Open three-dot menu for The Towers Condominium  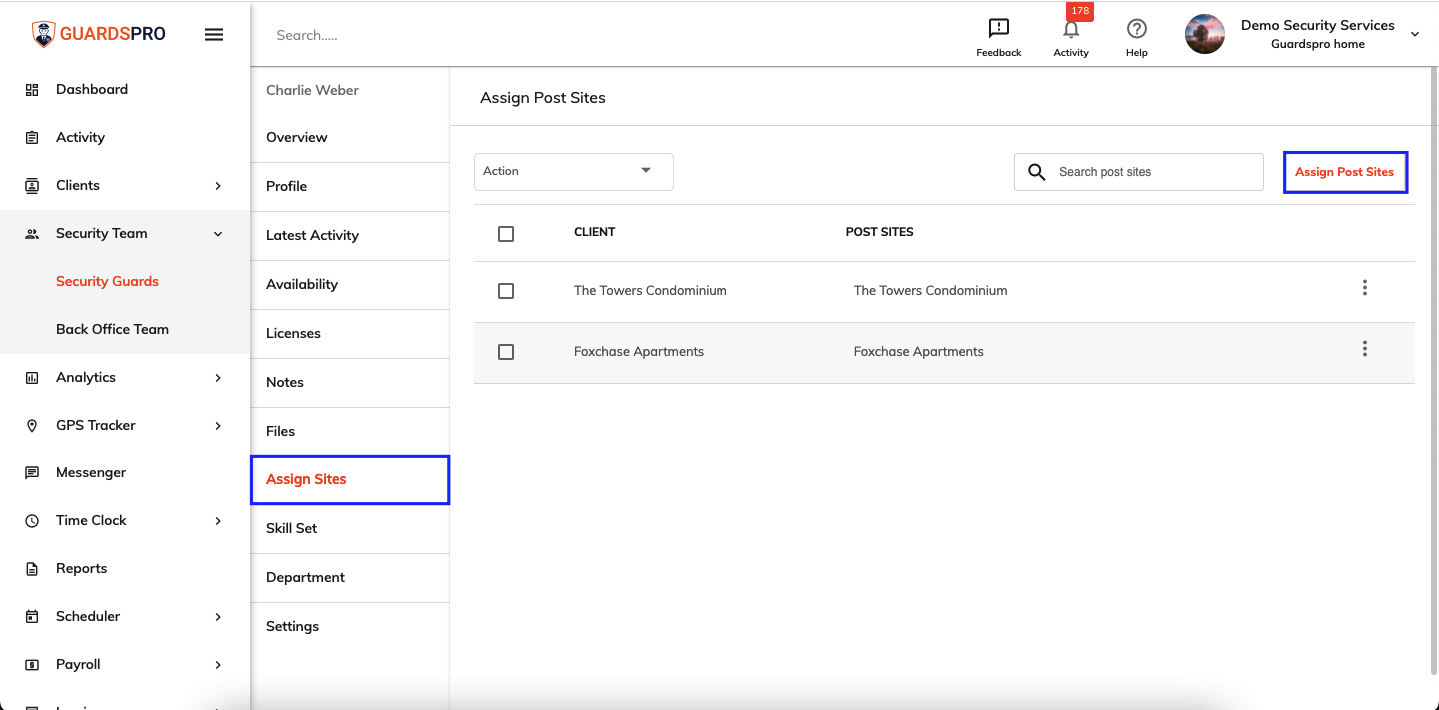pos(1364,288)
